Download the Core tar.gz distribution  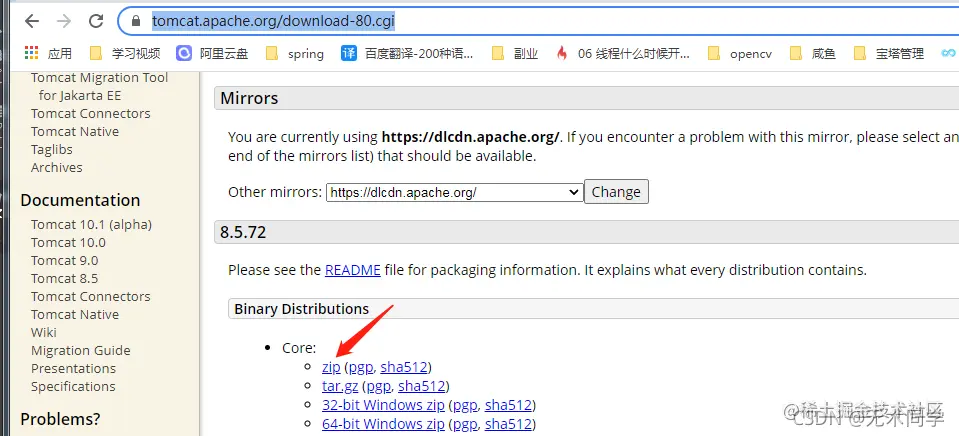tap(340, 386)
